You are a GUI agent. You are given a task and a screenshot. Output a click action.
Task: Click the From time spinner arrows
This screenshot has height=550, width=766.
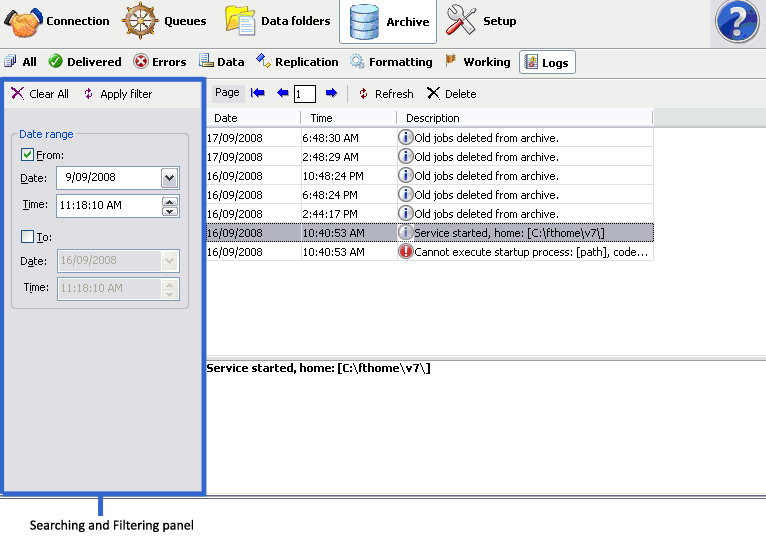pyautogui.click(x=169, y=206)
